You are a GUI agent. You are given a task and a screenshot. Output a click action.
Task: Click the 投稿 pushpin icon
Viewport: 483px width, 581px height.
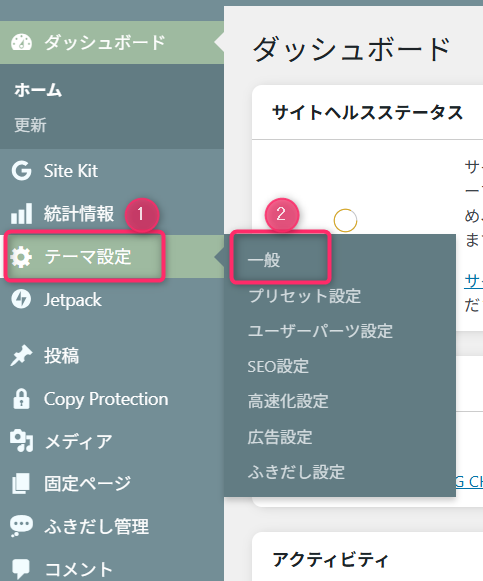(x=21, y=355)
